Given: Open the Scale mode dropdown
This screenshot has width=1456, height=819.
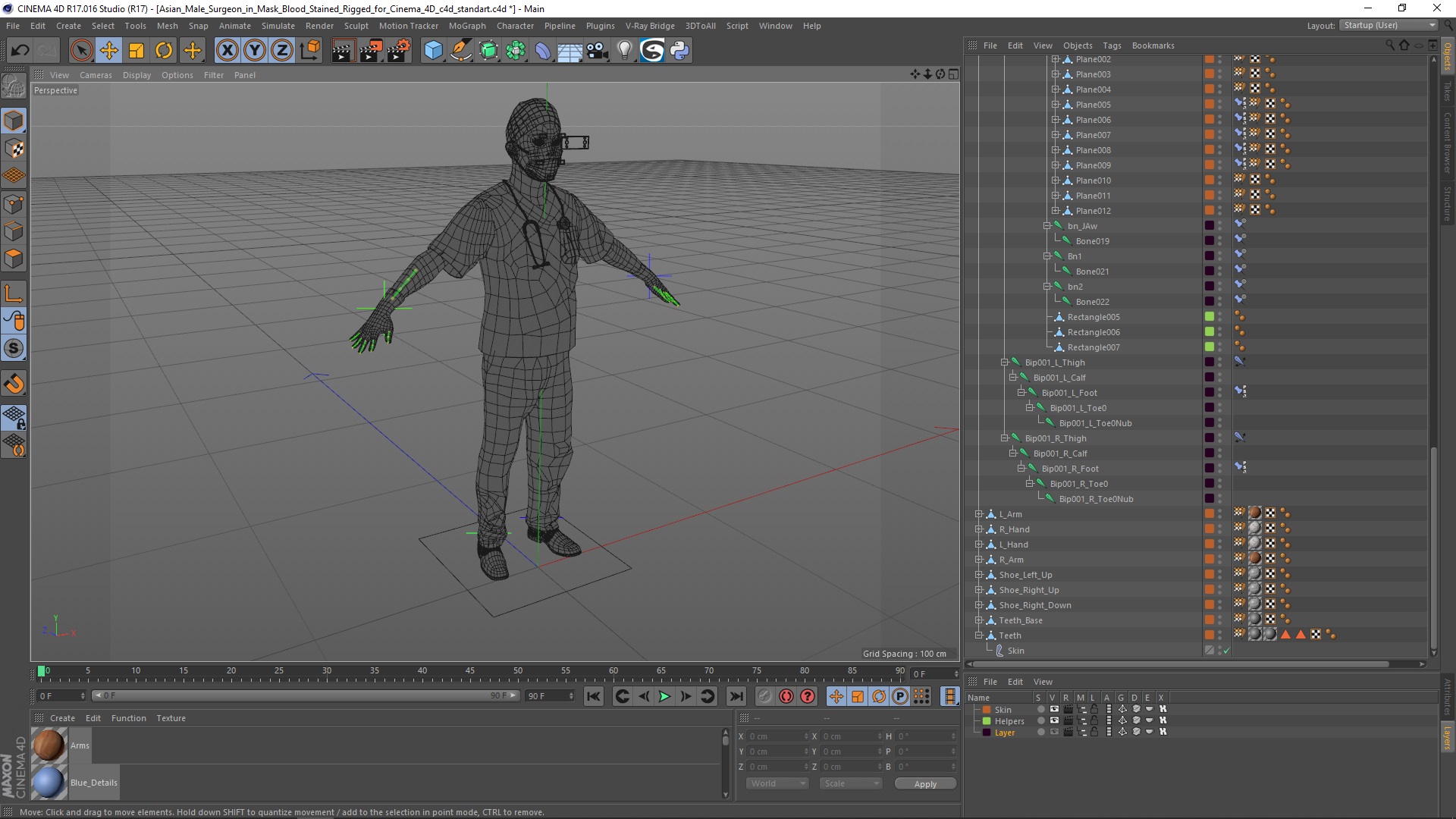Looking at the screenshot, I should (850, 783).
